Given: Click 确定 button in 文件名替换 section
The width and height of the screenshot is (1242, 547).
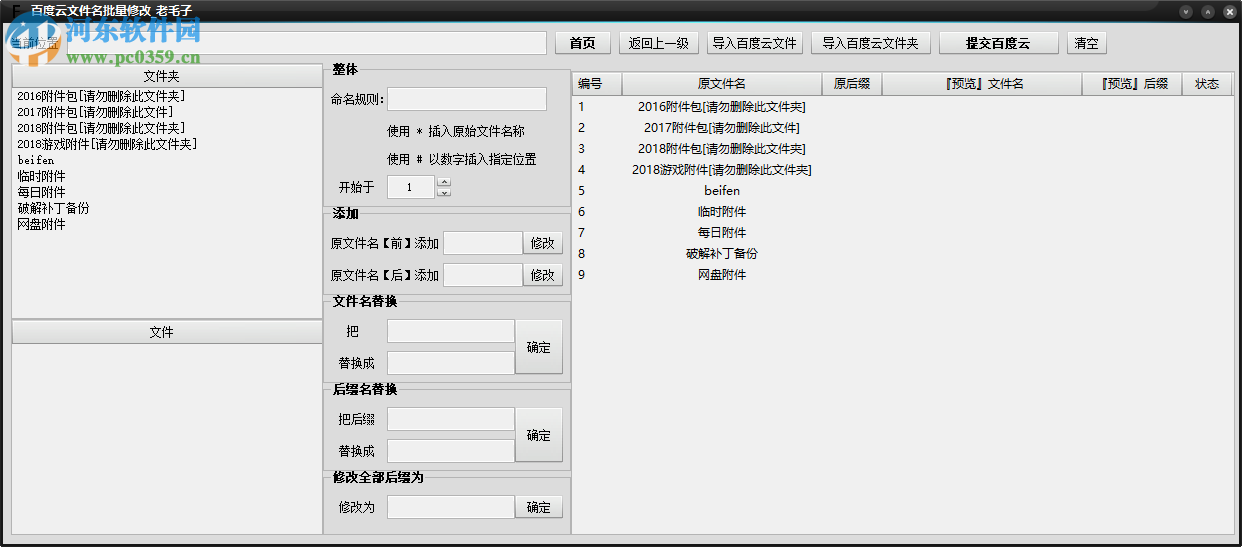Looking at the screenshot, I should click(x=539, y=347).
